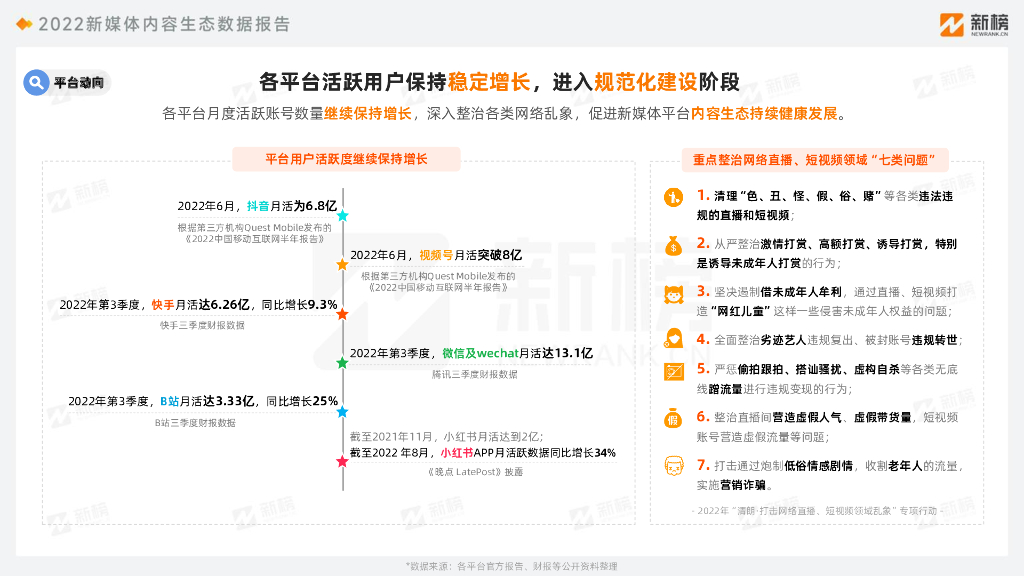1024x576 pixels.
Task: Click the magnifier icon beside 平台动向
Action: 37,83
